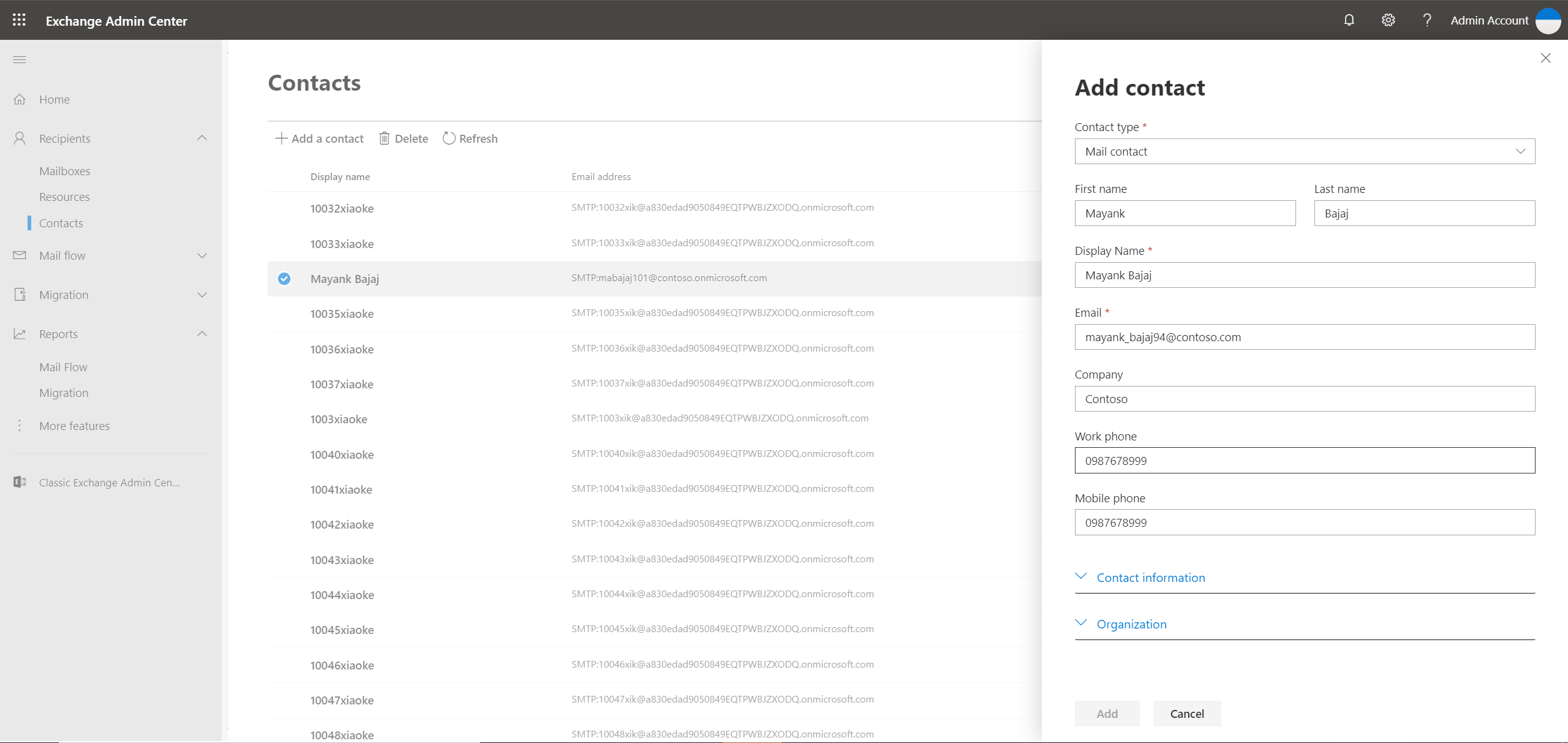Viewport: 1568px width, 743px height.
Task: Click the Migration sidebar icon
Action: tap(20, 294)
